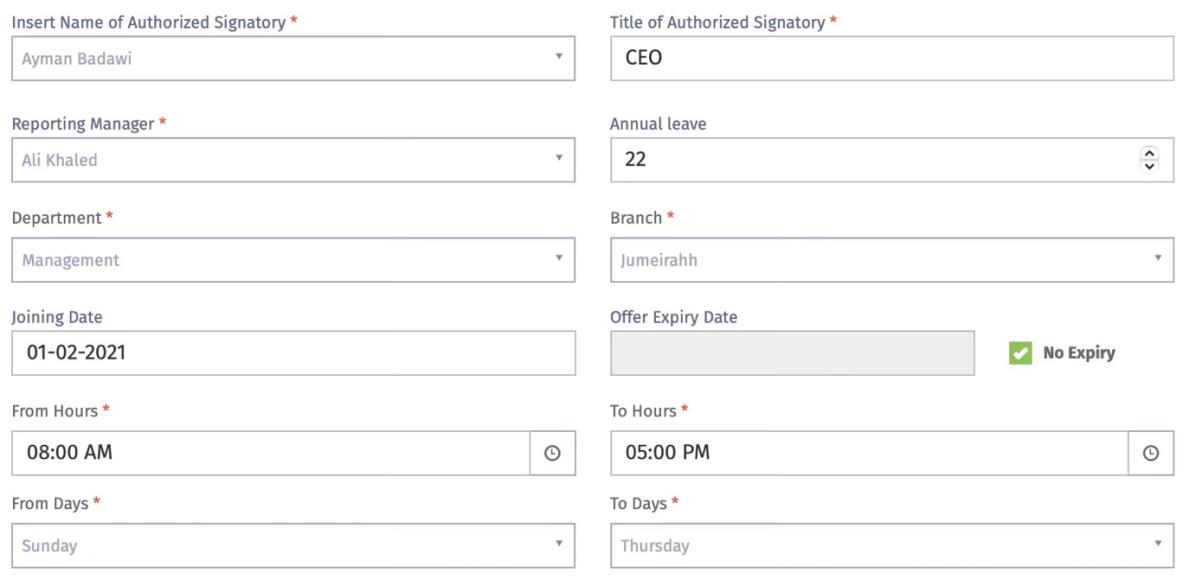Increase the Annual leave value
This screenshot has height=585, width=1189.
1149,154
